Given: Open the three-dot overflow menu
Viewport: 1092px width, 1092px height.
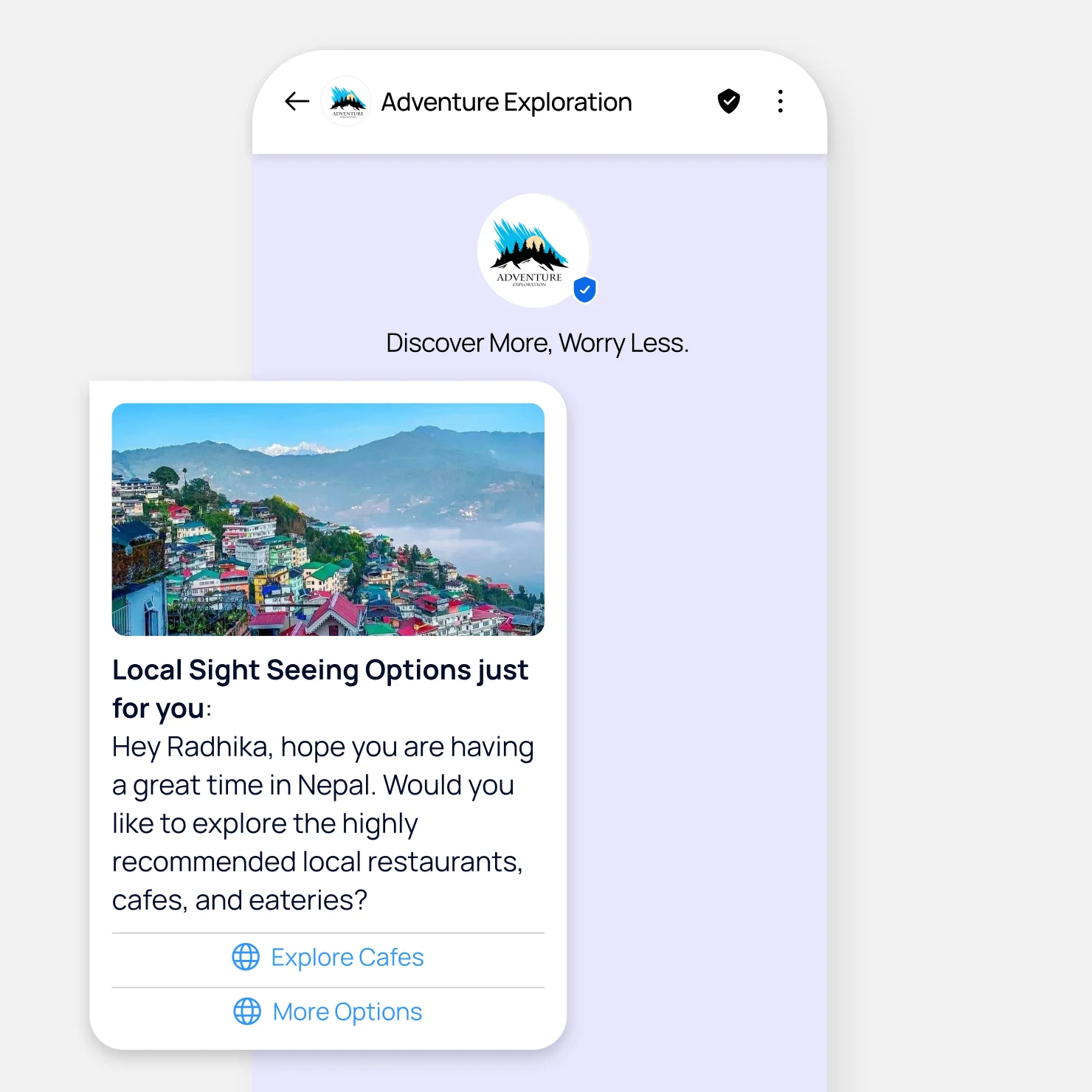Looking at the screenshot, I should tap(780, 101).
